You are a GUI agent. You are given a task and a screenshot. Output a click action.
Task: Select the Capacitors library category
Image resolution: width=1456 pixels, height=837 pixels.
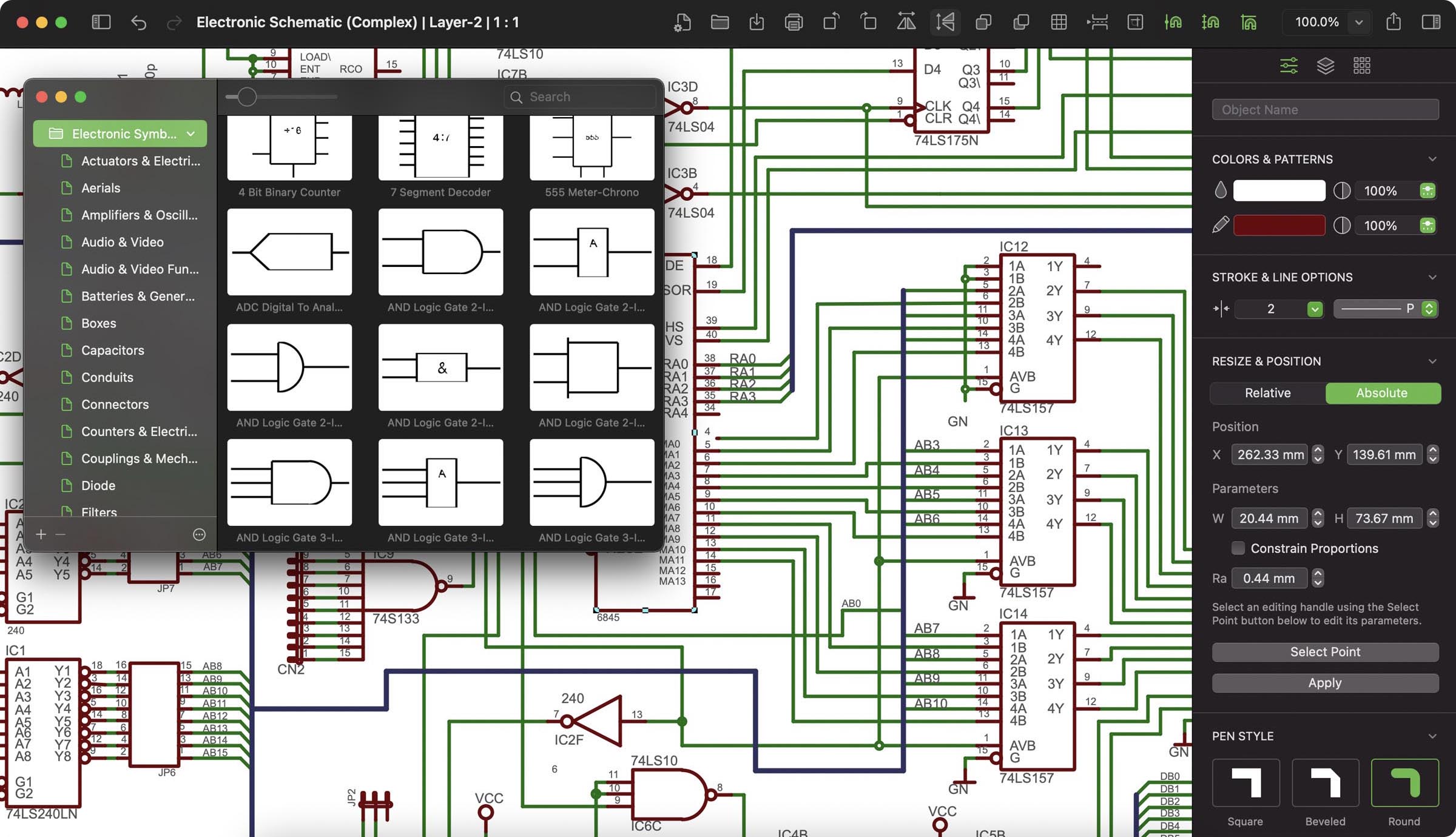click(x=113, y=350)
